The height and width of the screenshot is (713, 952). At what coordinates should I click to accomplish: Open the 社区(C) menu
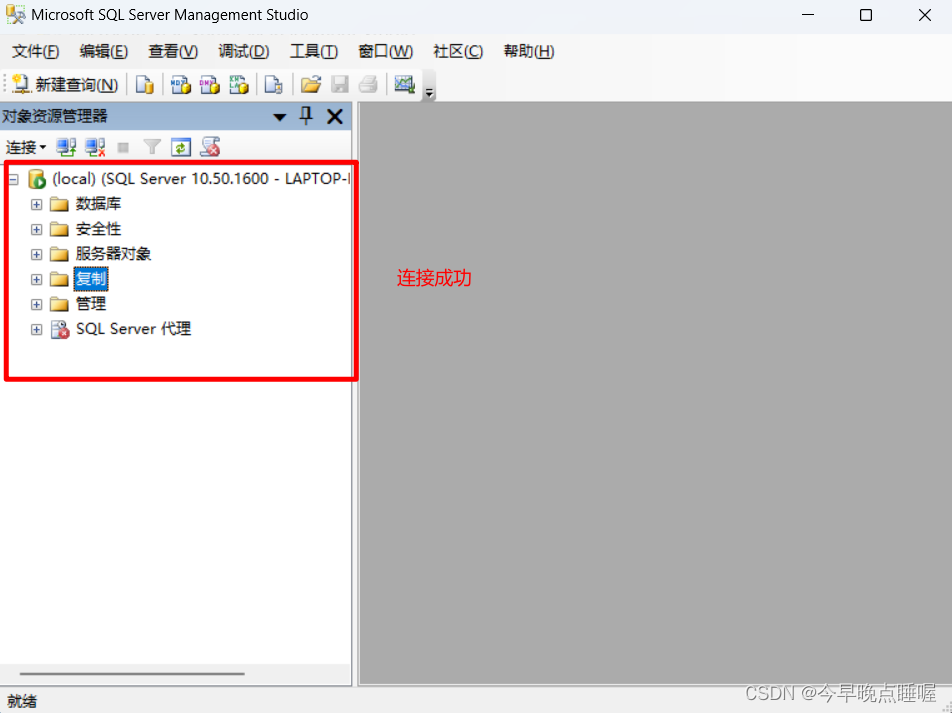pyautogui.click(x=458, y=52)
